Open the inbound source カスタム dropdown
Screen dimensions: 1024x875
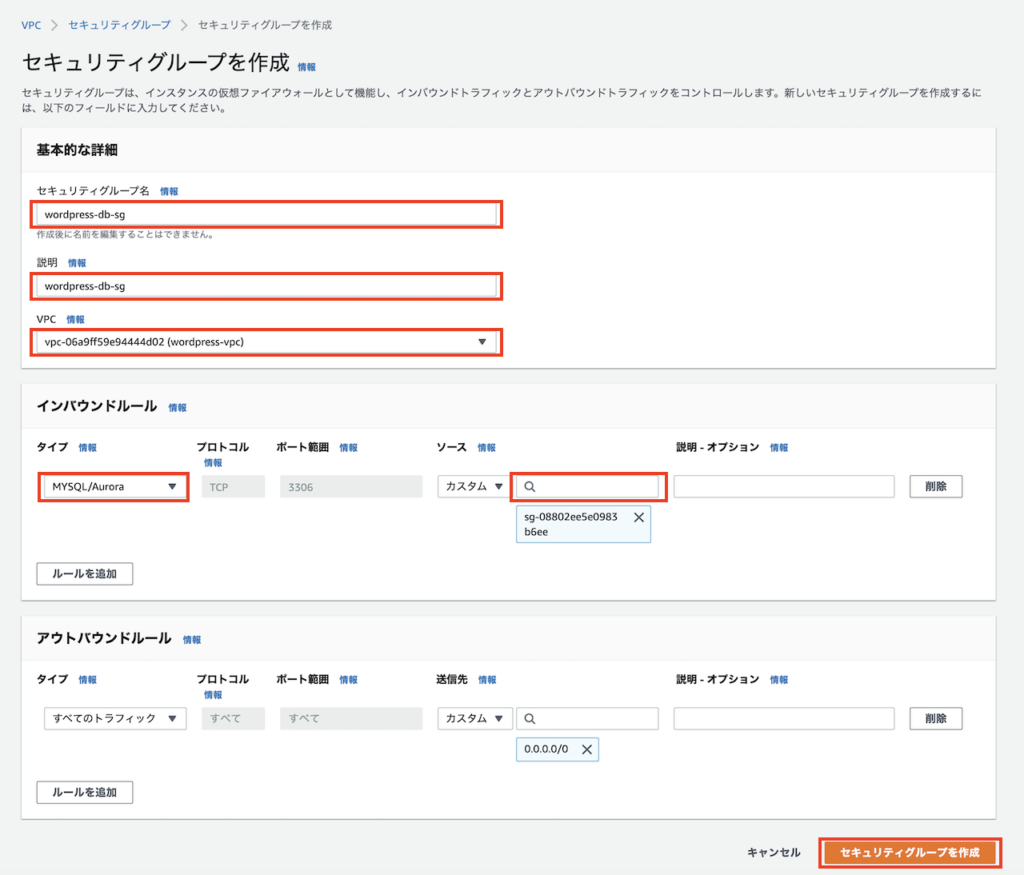click(x=474, y=486)
